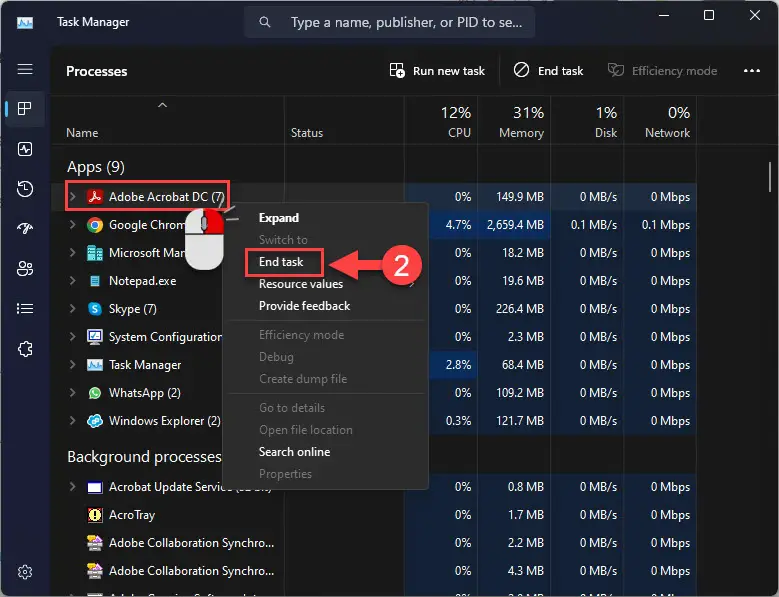Viewport: 779px width, 597px height.
Task: Click the 4.7% CPU value for Chrome
Action: click(x=458, y=225)
